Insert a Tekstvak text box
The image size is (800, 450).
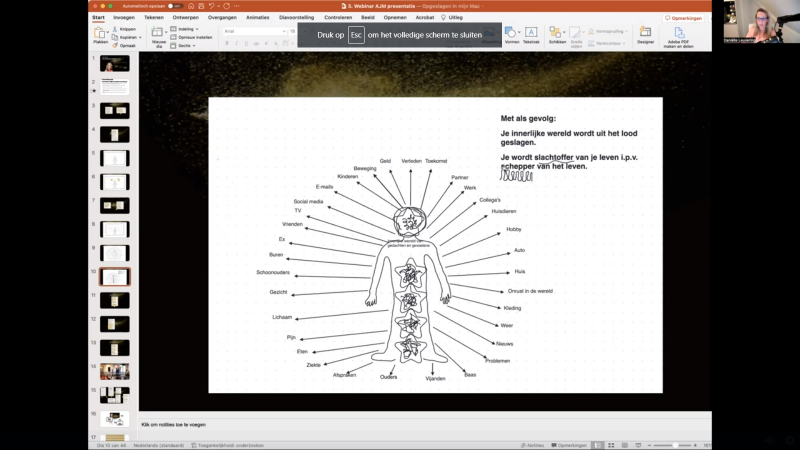[531, 34]
